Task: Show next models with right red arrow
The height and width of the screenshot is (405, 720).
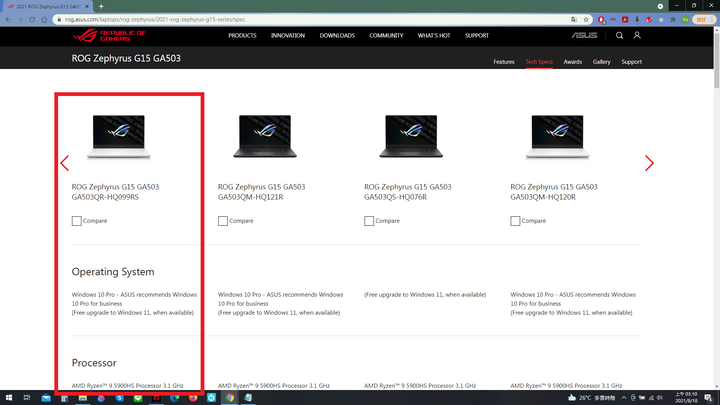Action: 649,163
